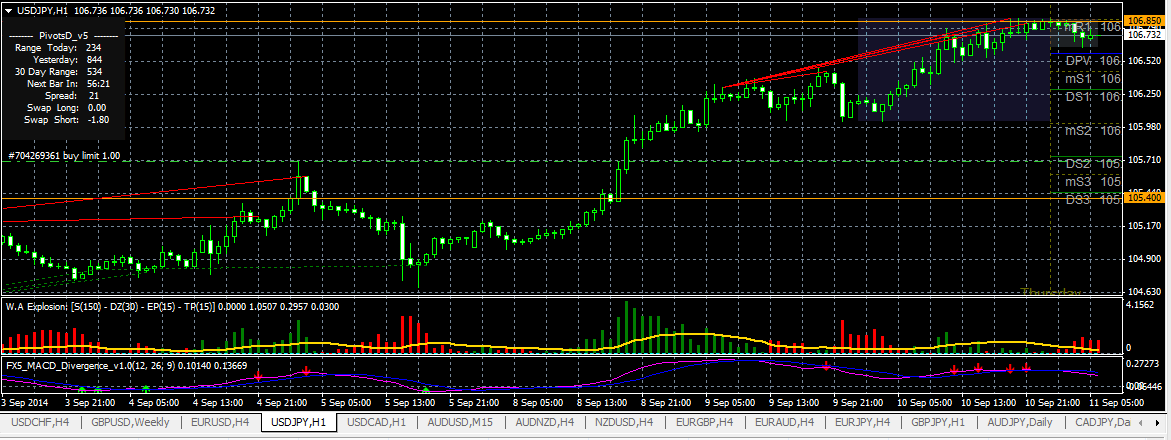This screenshot has height=440, width=1171.
Task: Click the 5 Sep 13:00 time label
Action: 411,402
